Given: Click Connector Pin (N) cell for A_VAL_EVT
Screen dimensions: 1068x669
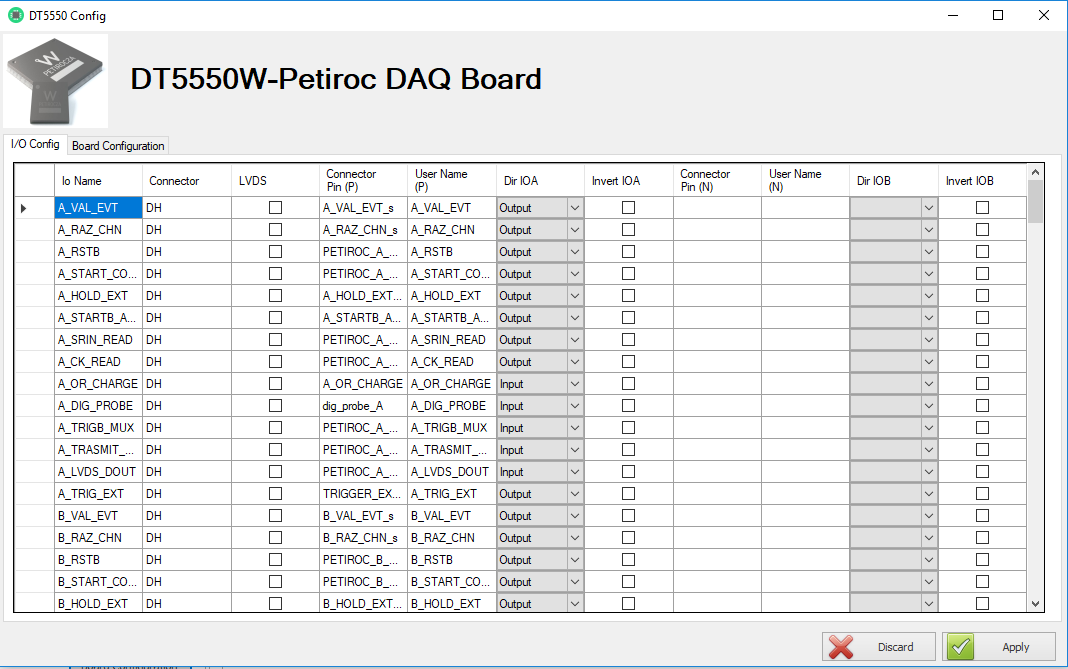Looking at the screenshot, I should pyautogui.click(x=717, y=208).
